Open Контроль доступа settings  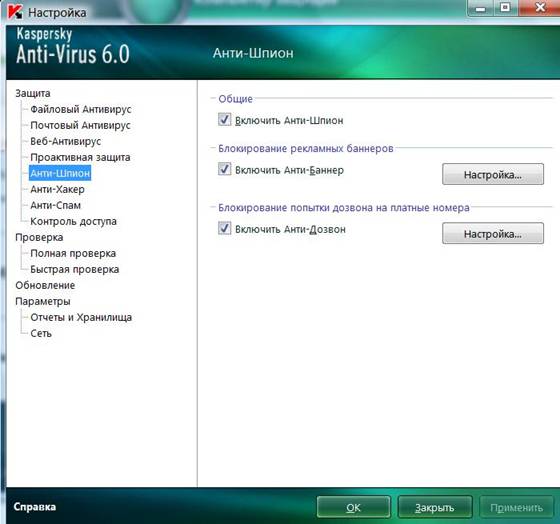74,221
